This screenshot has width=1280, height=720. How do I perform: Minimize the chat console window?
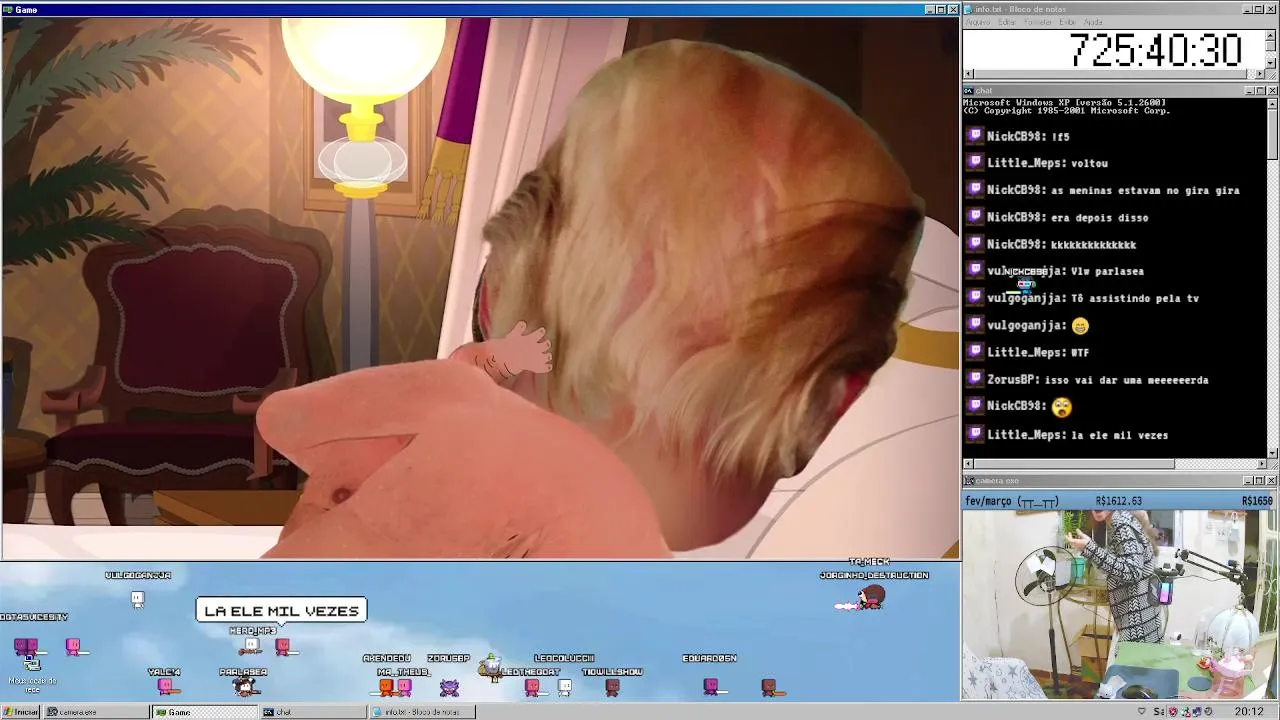(x=1249, y=91)
